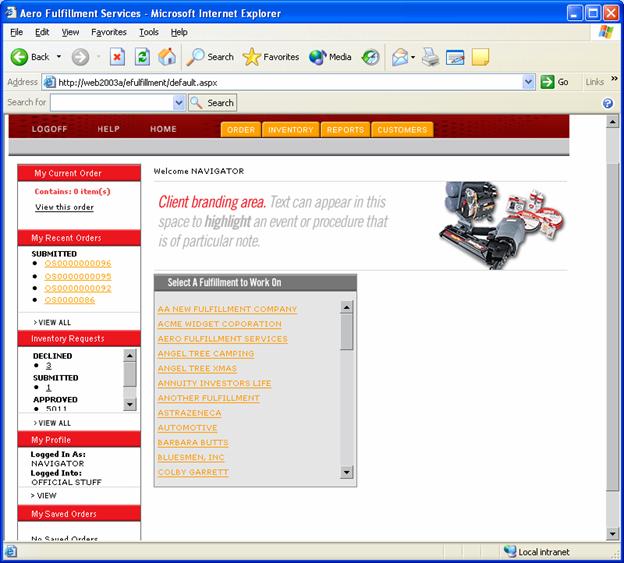Click the IE title bar icon
624x563 pixels.
(11, 13)
